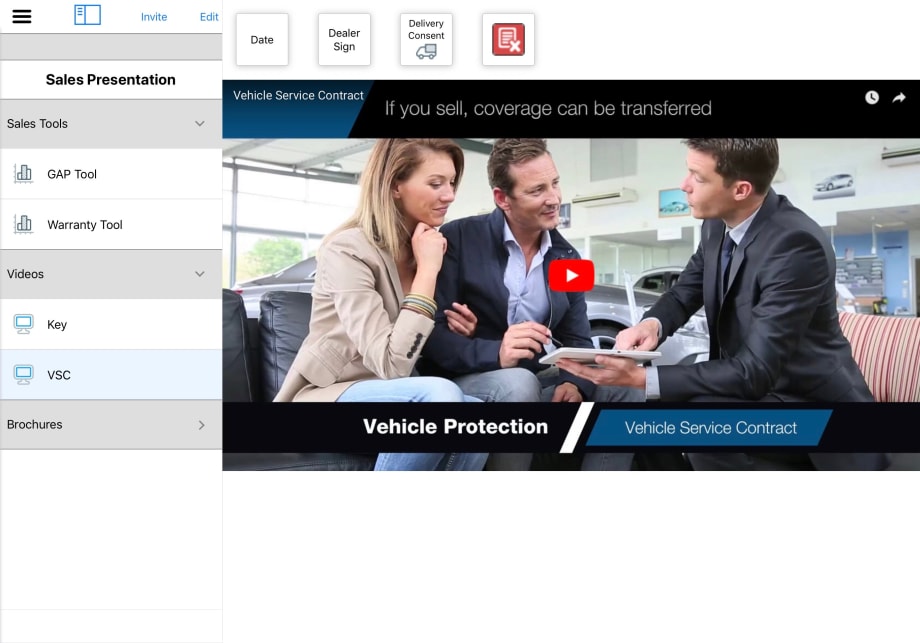Collapse the Videos section
The width and height of the screenshot is (920, 643).
[x=199, y=274]
